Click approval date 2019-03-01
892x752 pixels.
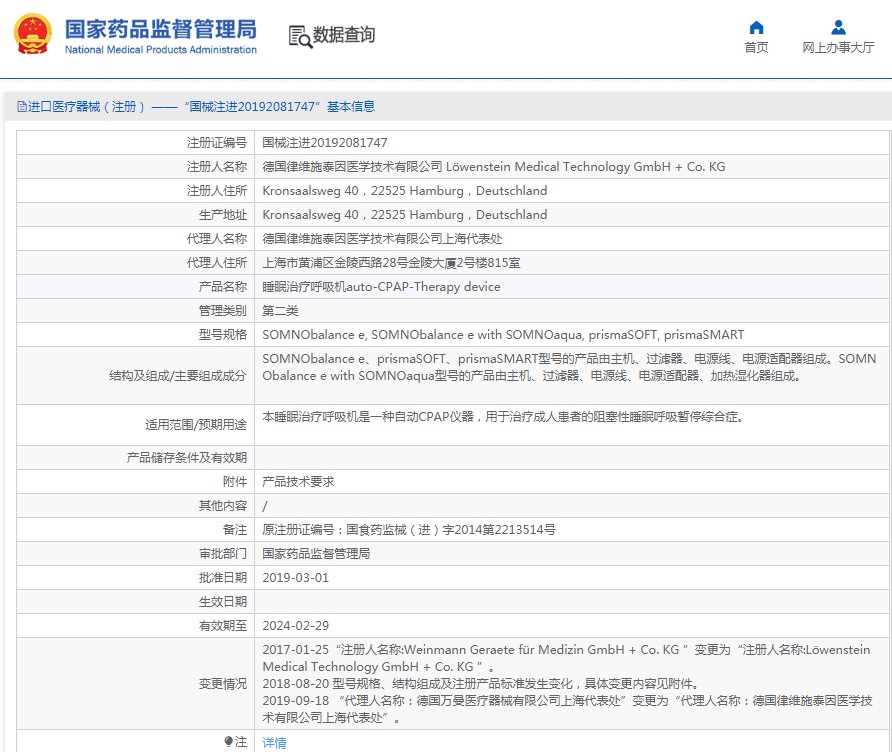coord(295,577)
